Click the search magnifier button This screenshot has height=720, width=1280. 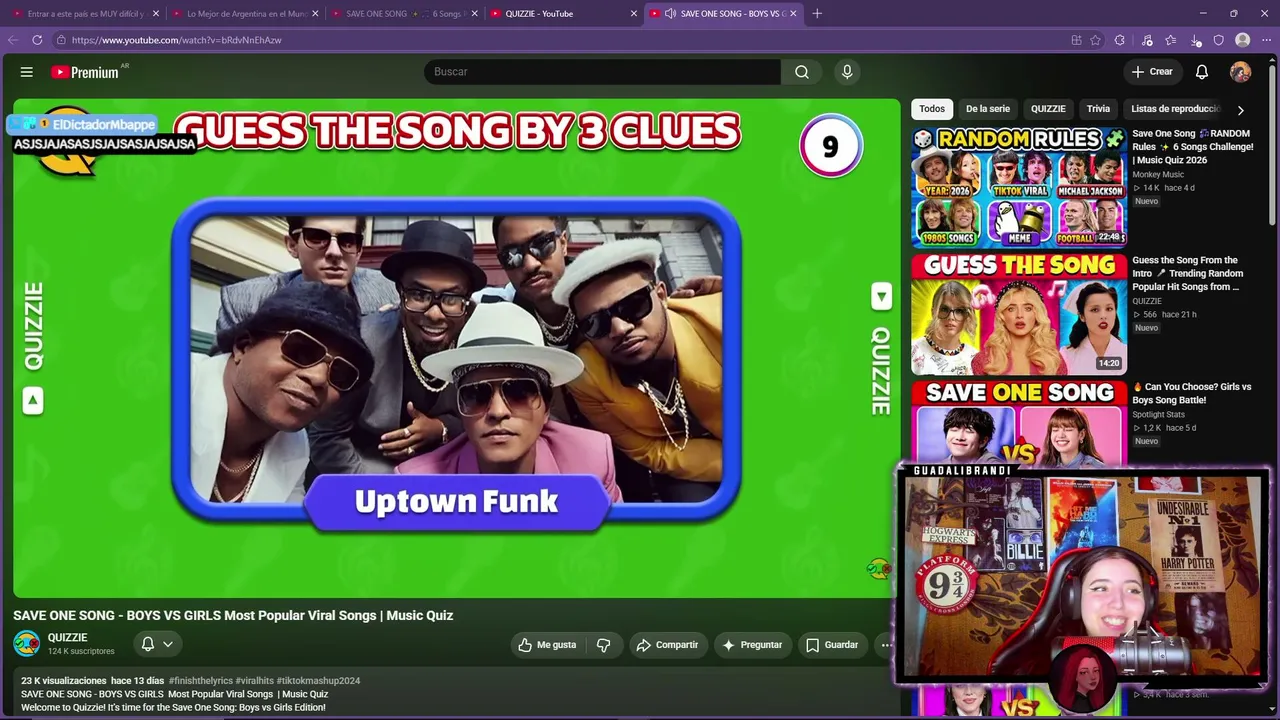pos(802,72)
